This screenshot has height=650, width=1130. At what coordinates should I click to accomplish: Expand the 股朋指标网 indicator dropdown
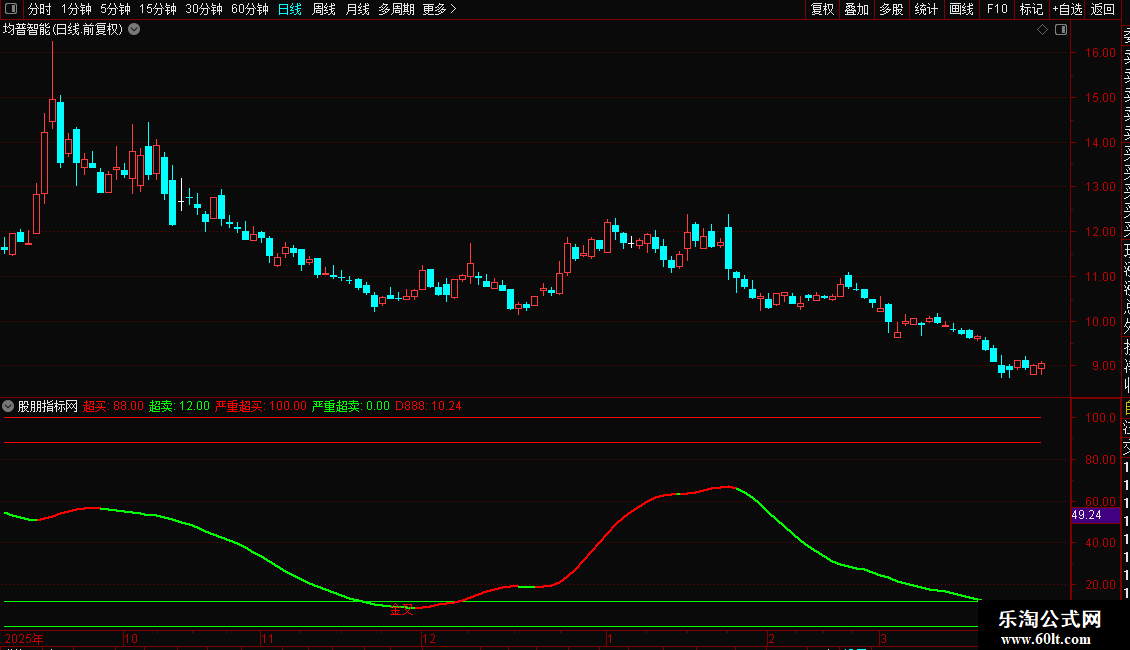click(x=8, y=406)
